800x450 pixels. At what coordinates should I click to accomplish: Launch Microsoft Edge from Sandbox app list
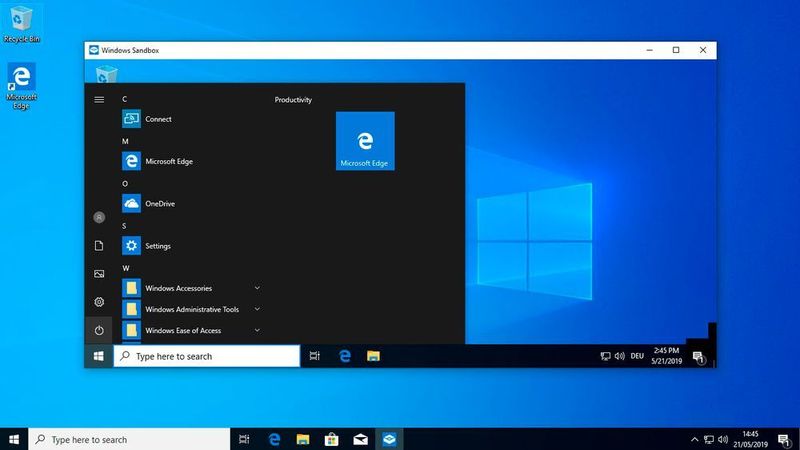(191, 161)
